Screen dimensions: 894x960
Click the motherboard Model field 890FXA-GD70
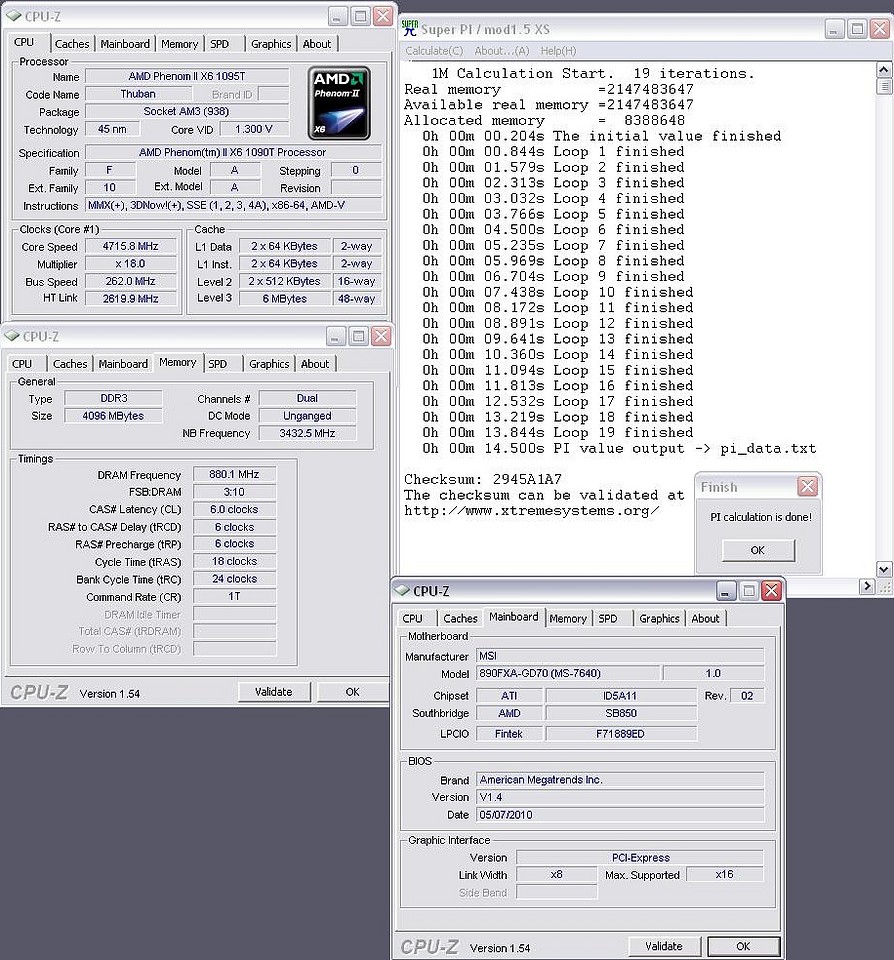[x=567, y=673]
